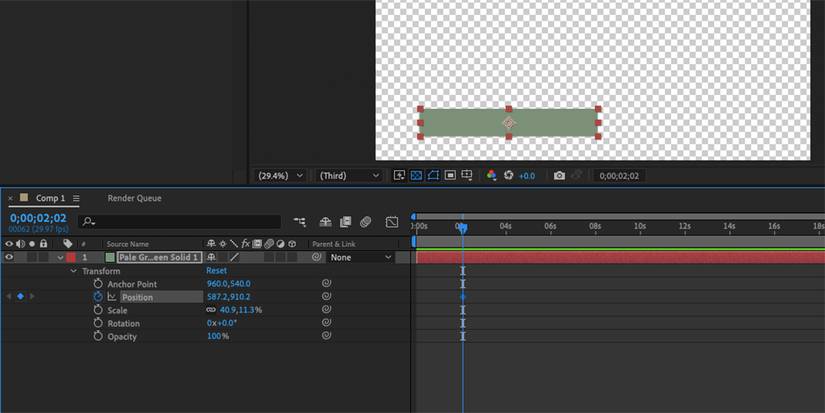Open the Parent None dropdown
The width and height of the screenshot is (825, 413).
(x=361, y=257)
